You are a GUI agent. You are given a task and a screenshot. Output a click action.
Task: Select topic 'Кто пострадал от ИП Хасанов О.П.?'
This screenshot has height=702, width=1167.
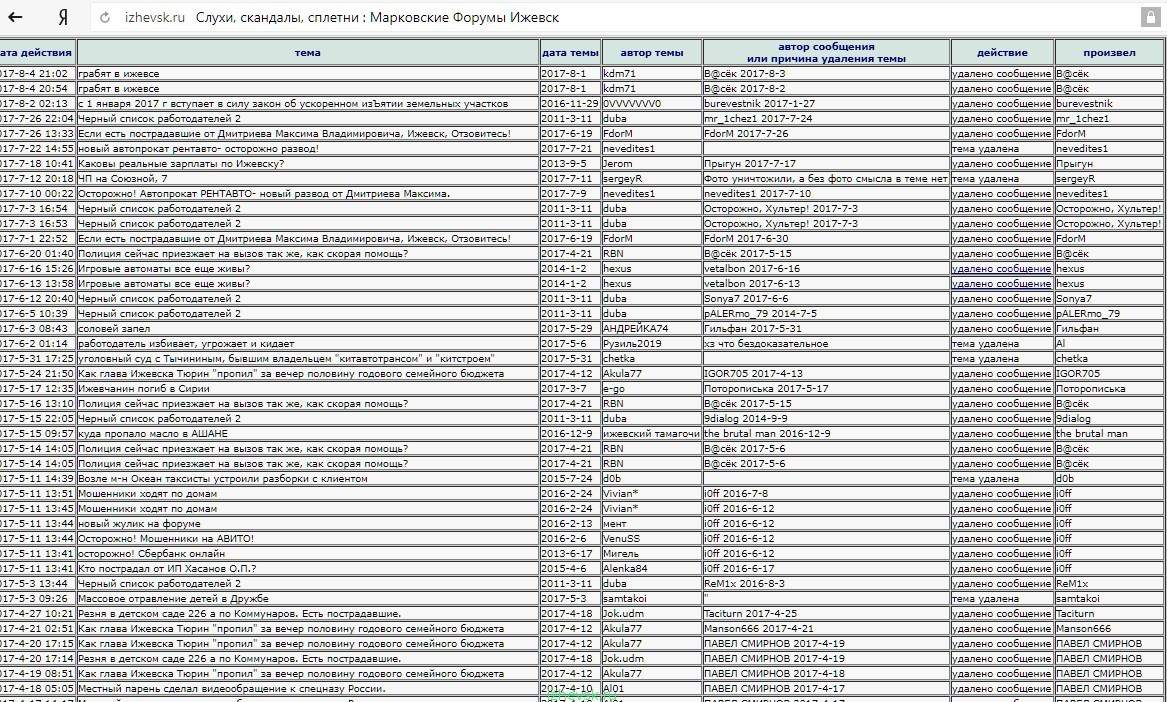[167, 568]
